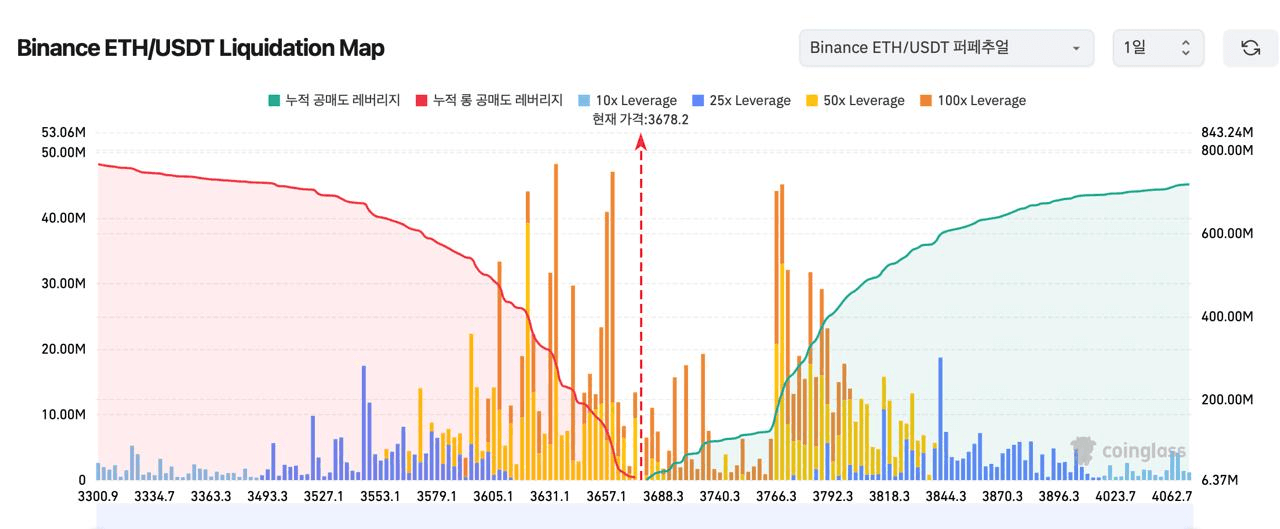Click the 4023.7 x-axis price label
The image size is (1280, 529).
[x=1115, y=496]
